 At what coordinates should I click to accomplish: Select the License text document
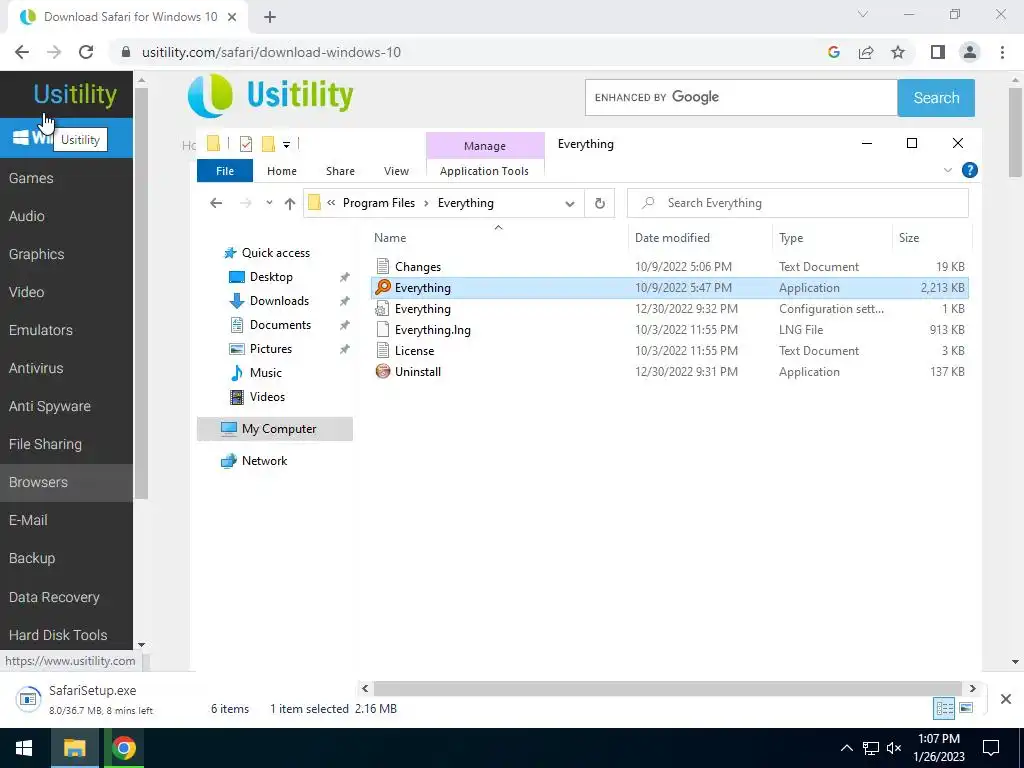point(414,351)
